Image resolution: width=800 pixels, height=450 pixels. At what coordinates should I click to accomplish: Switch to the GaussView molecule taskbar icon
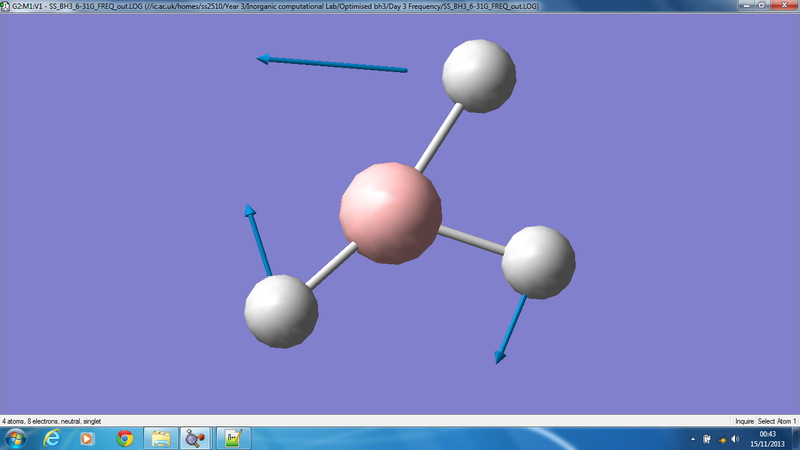point(195,439)
